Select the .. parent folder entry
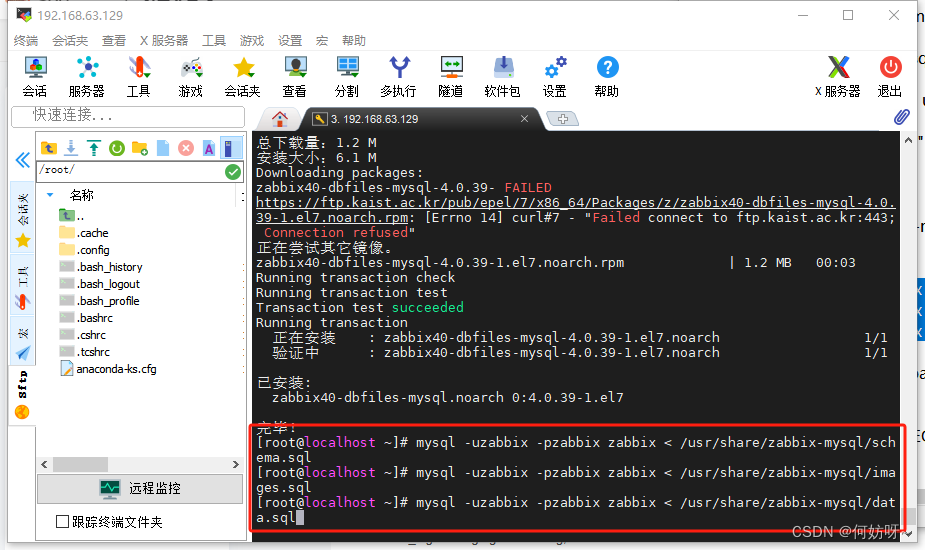 72,216
